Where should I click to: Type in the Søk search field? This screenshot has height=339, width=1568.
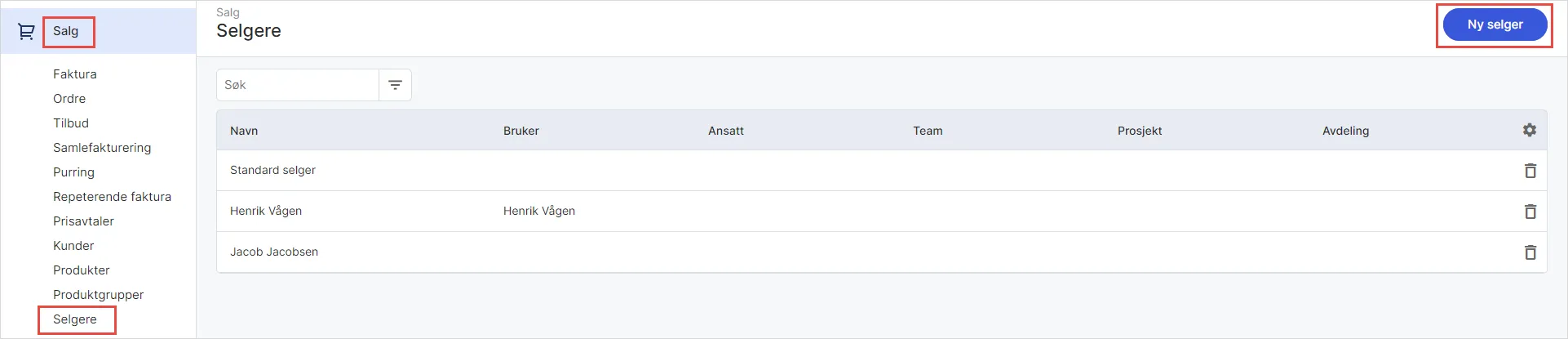pyautogui.click(x=298, y=85)
